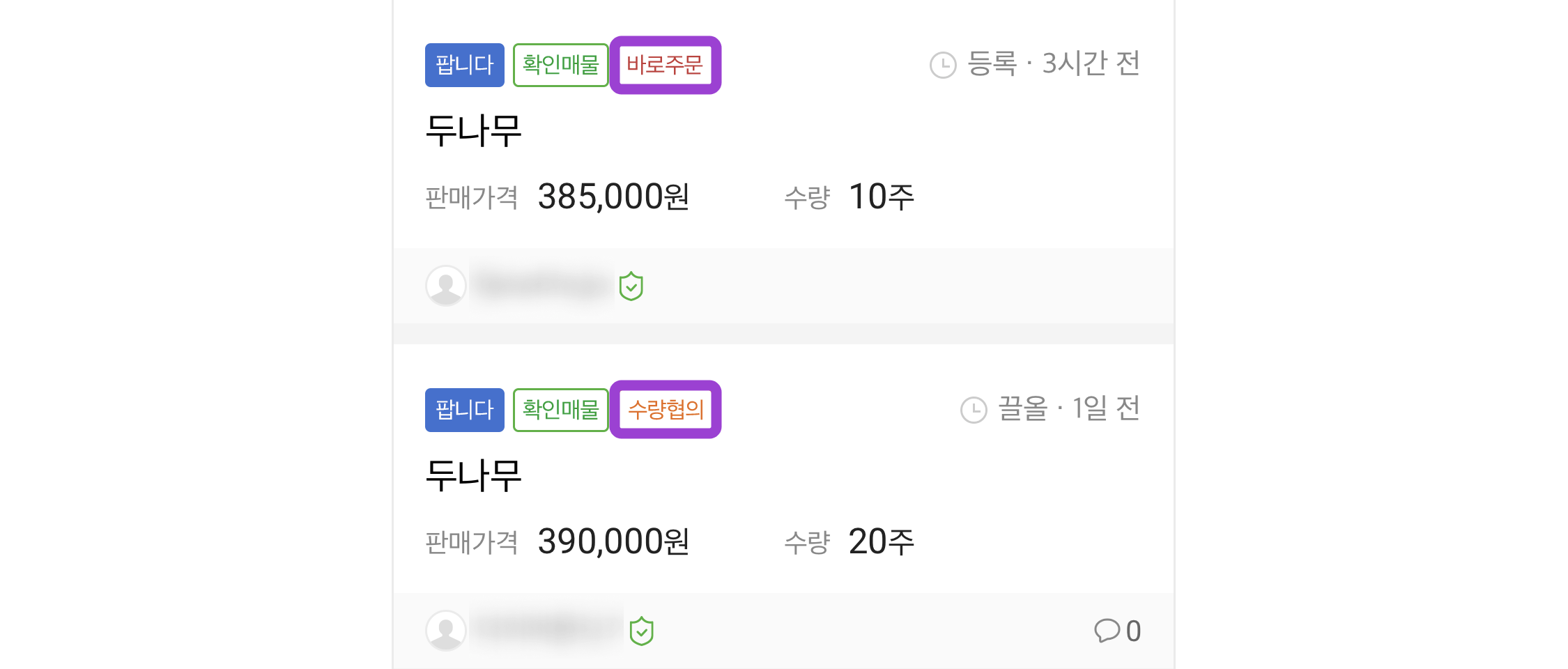Screen dimensions: 1568x669
Task: Open the first 두나무 listing title
Action: (474, 130)
